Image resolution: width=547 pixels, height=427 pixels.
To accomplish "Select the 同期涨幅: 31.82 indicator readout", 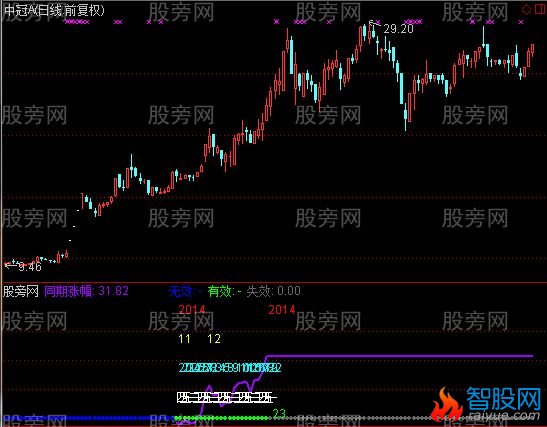I will pos(87,291).
